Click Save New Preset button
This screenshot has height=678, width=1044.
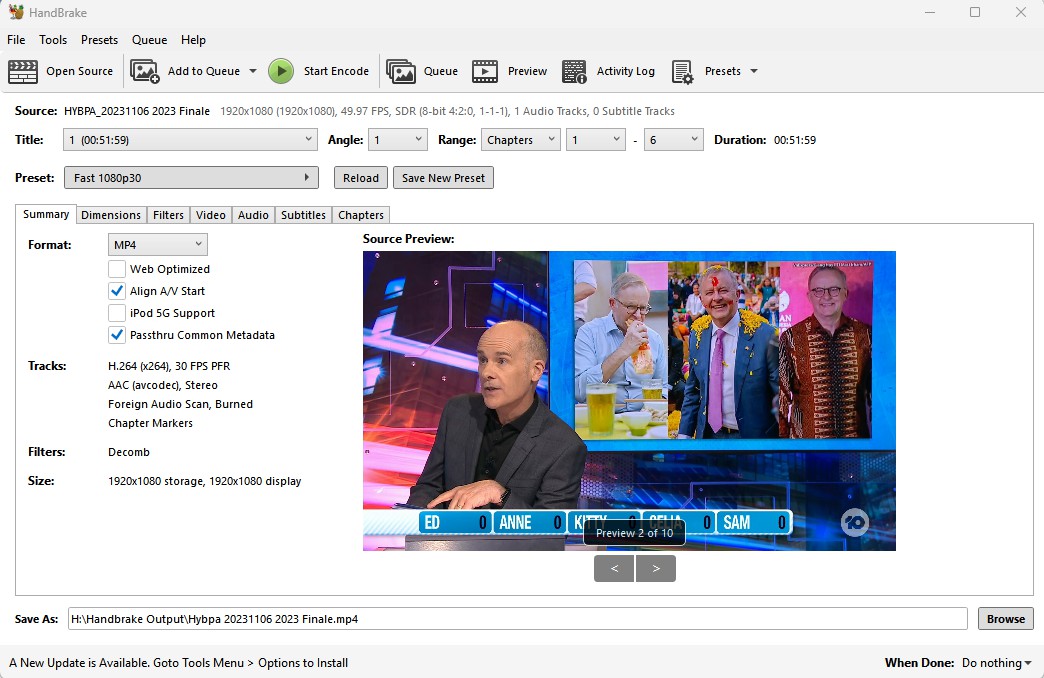(x=443, y=178)
